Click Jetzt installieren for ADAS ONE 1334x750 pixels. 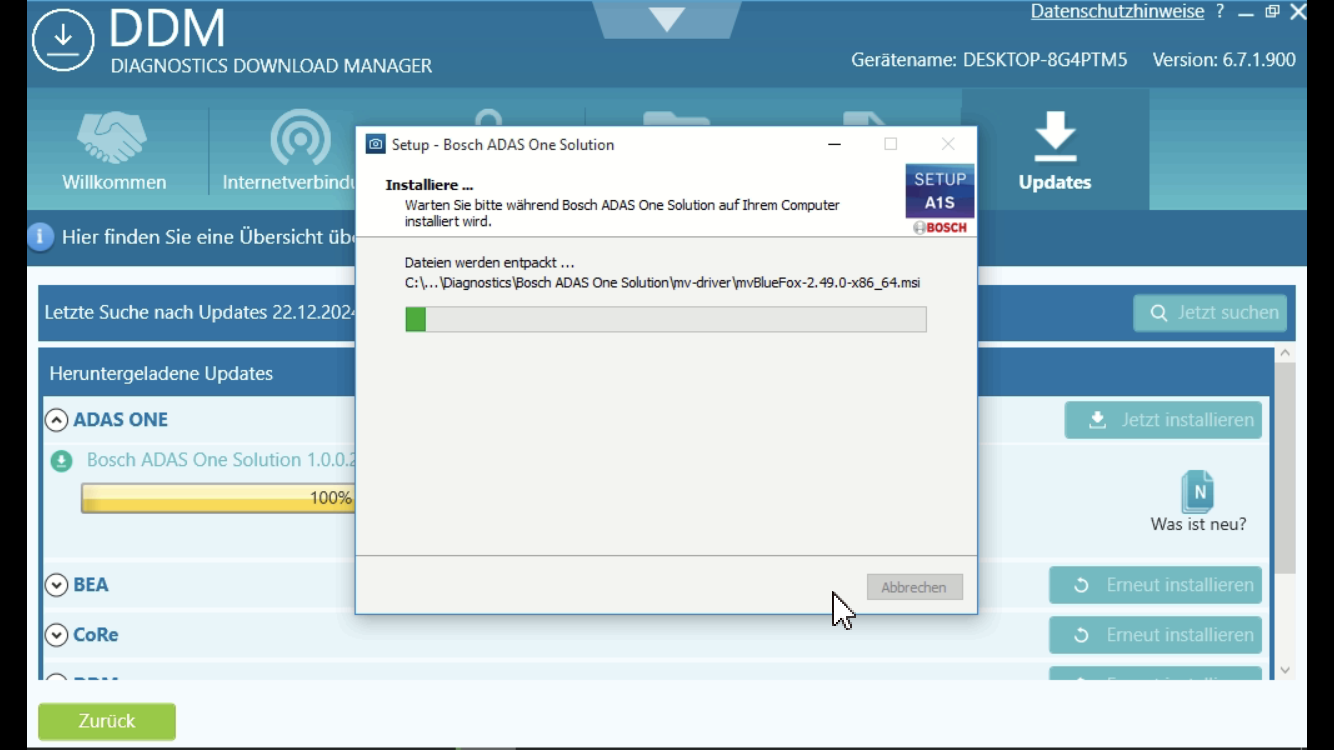click(x=1163, y=420)
